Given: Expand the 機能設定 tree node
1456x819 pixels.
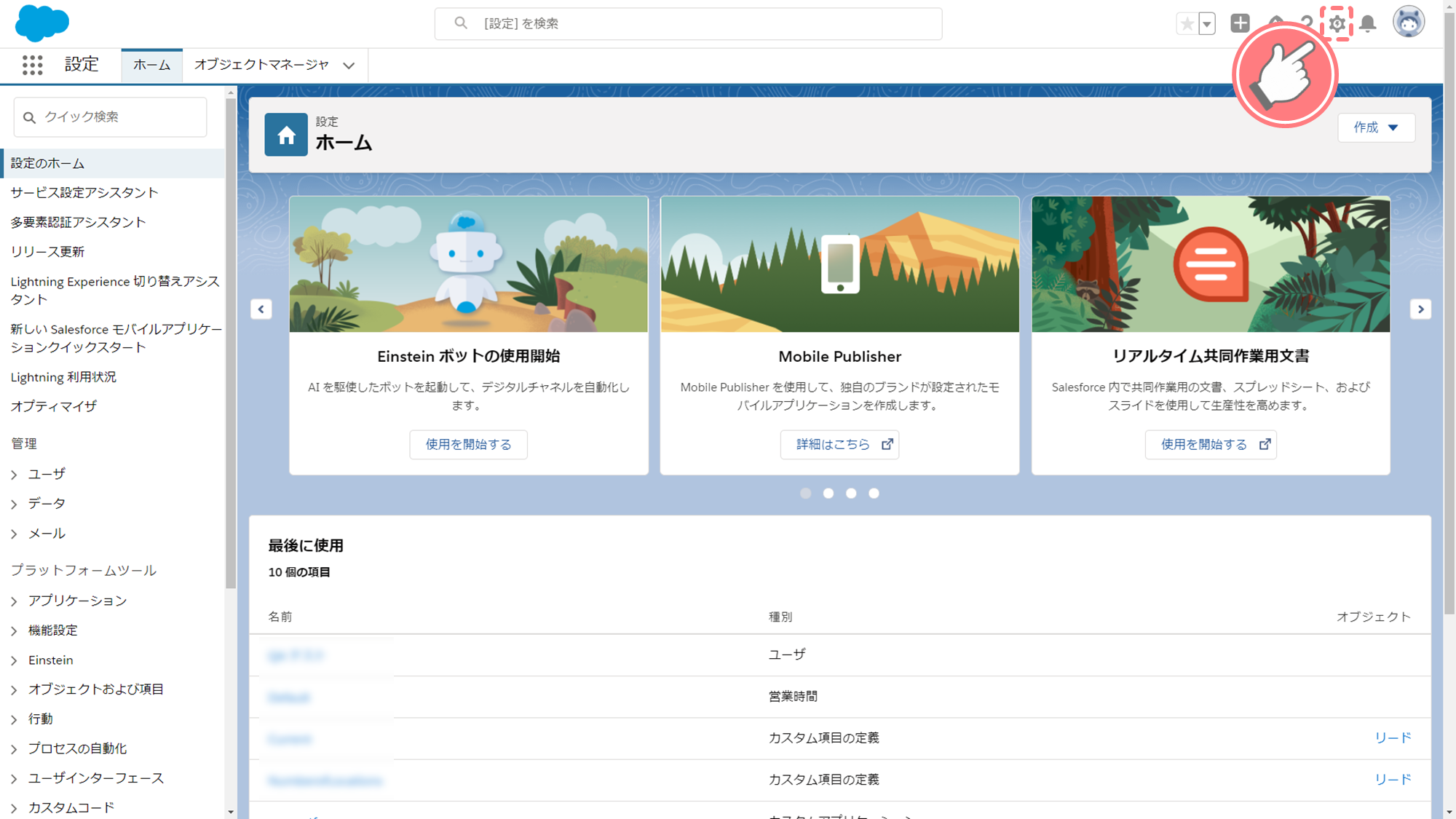Looking at the screenshot, I should click(14, 631).
